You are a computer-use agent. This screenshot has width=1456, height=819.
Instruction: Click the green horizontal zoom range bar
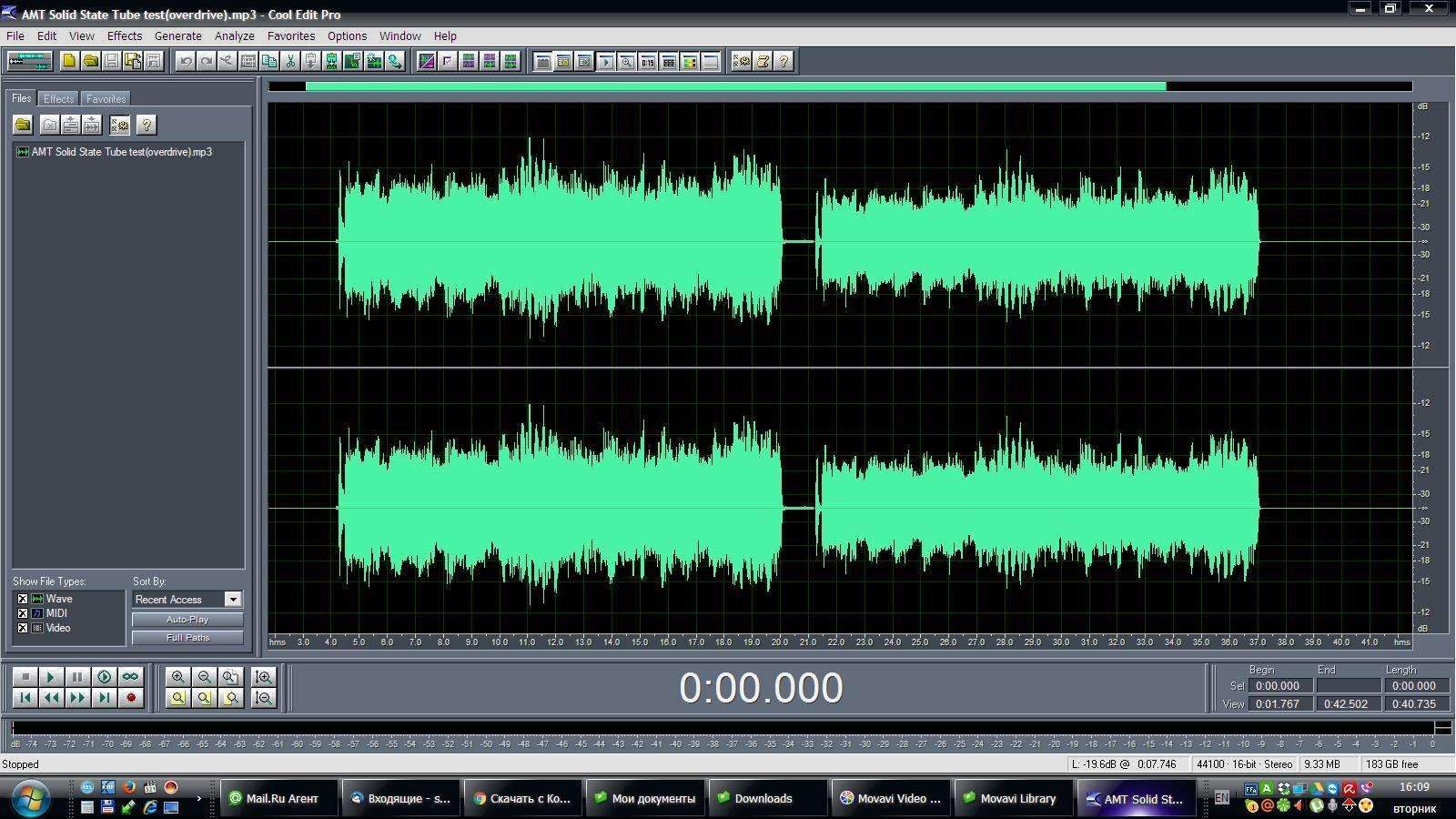coord(735,86)
